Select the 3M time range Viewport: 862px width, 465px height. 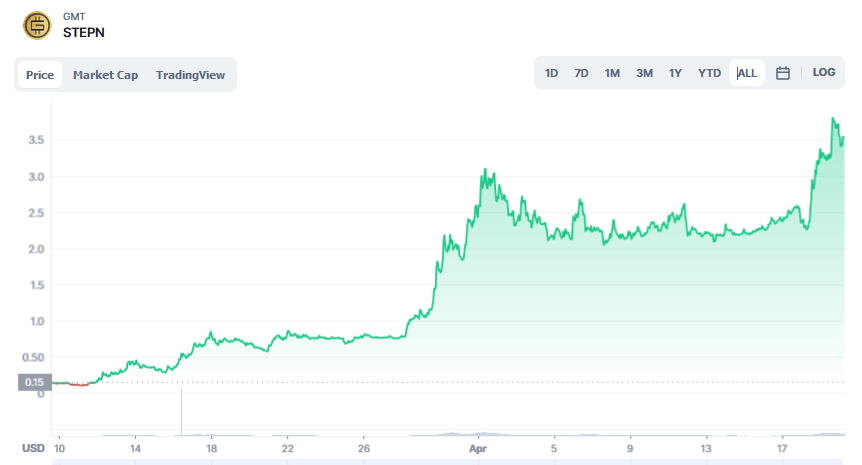[644, 73]
